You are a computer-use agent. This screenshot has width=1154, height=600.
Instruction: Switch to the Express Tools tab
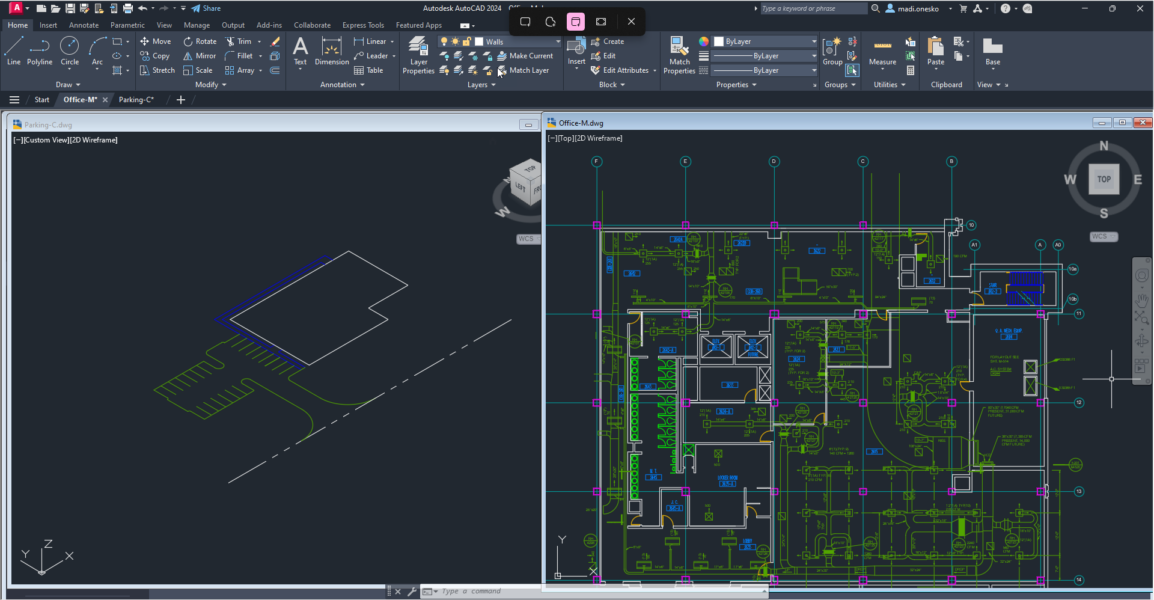363,25
